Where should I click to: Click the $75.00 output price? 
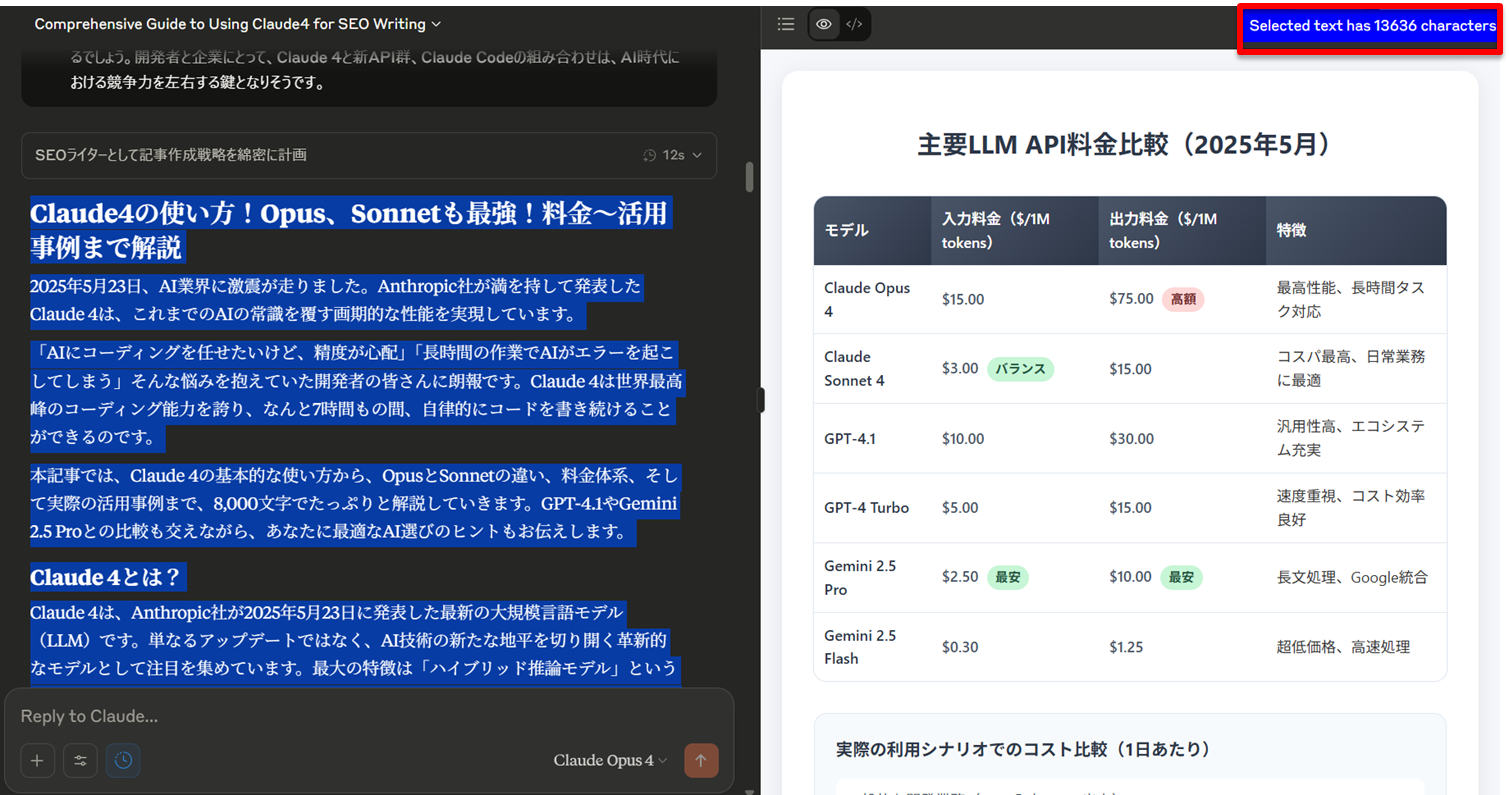[x=1131, y=299]
